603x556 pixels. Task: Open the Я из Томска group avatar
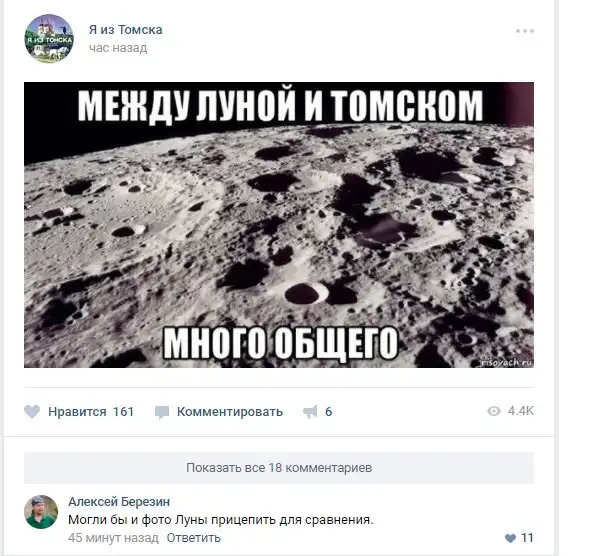[49, 38]
